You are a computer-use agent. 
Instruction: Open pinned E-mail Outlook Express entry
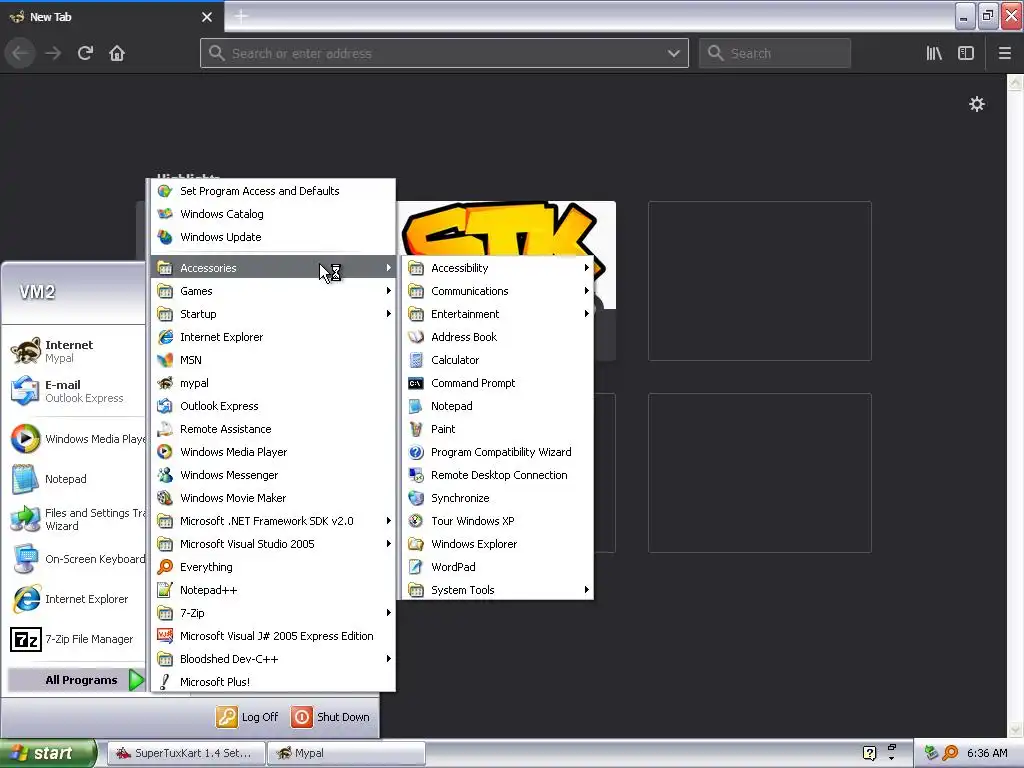coord(75,391)
